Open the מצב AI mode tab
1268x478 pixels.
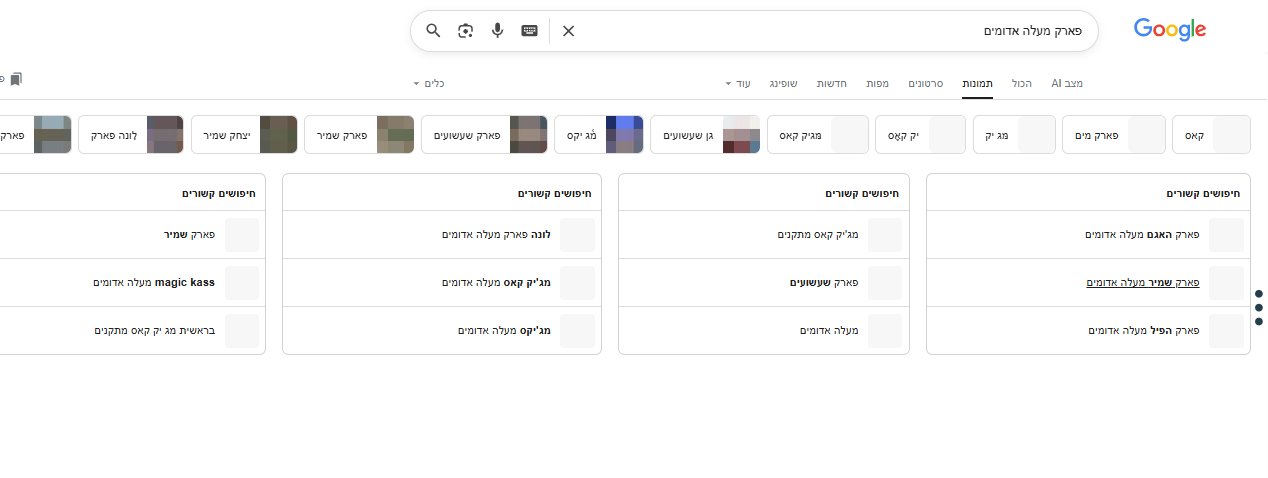(x=1067, y=83)
